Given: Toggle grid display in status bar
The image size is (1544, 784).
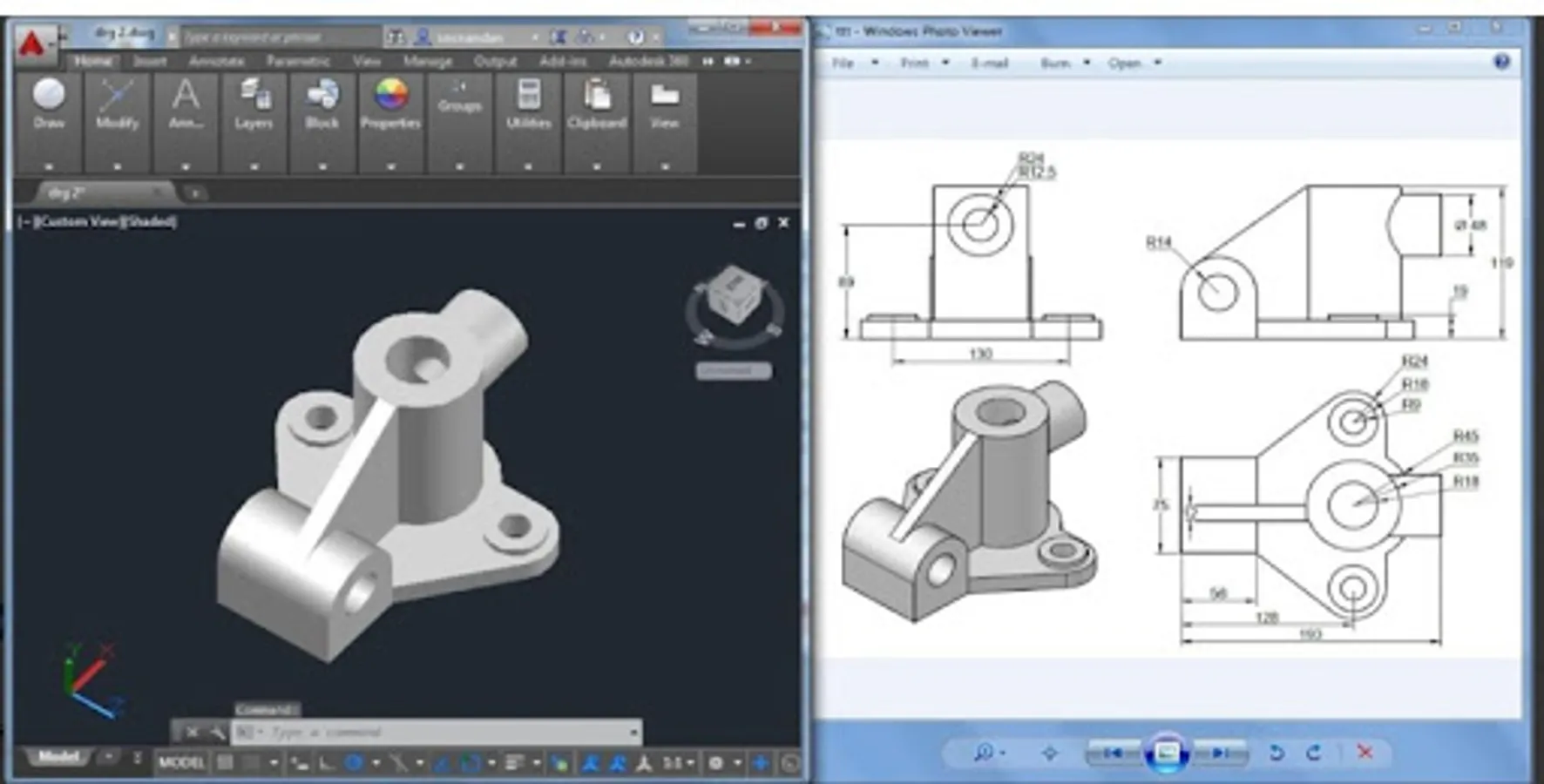Looking at the screenshot, I should click(x=226, y=763).
